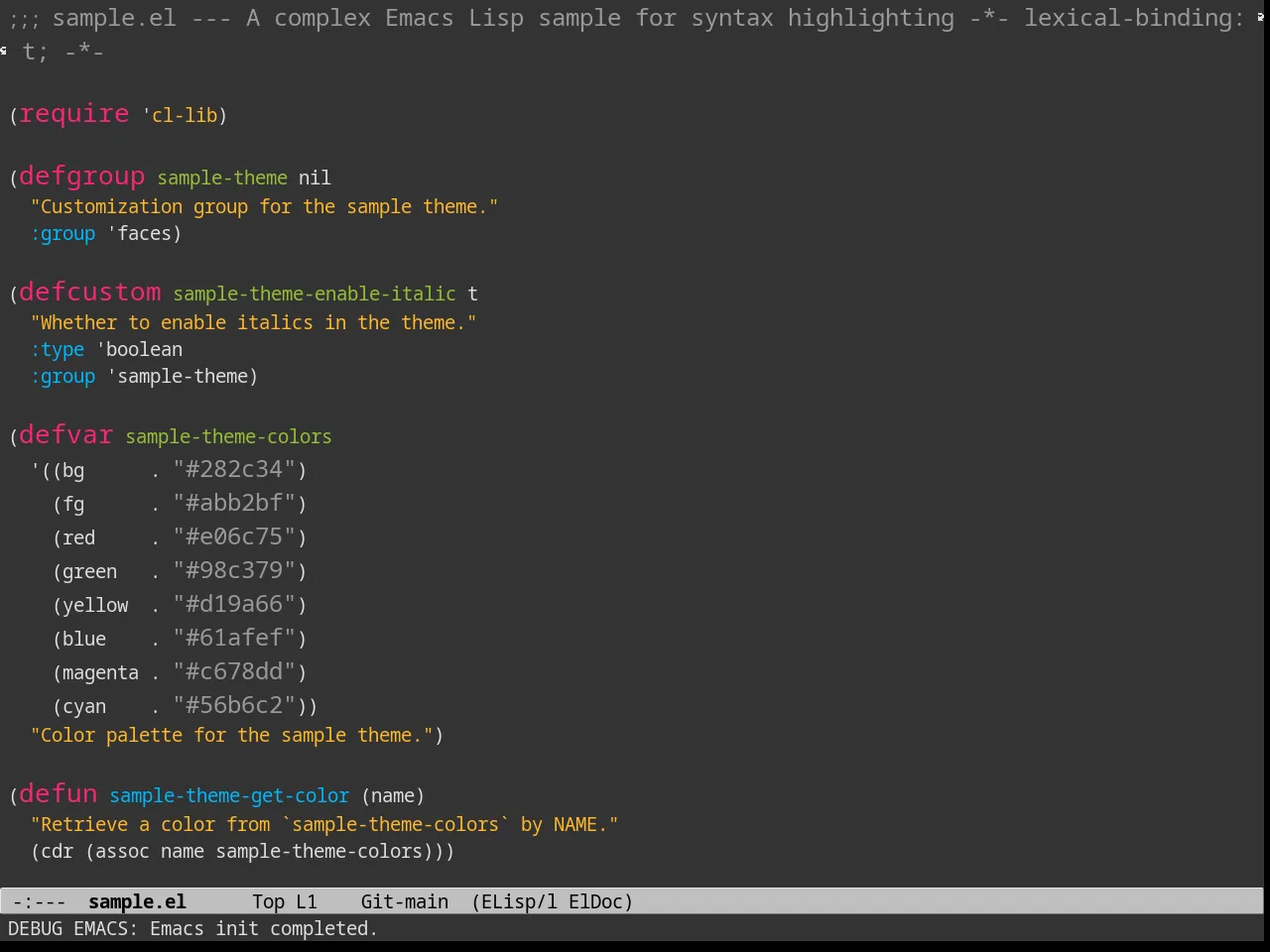
Task: Click the :type keyword
Action: pos(58,349)
